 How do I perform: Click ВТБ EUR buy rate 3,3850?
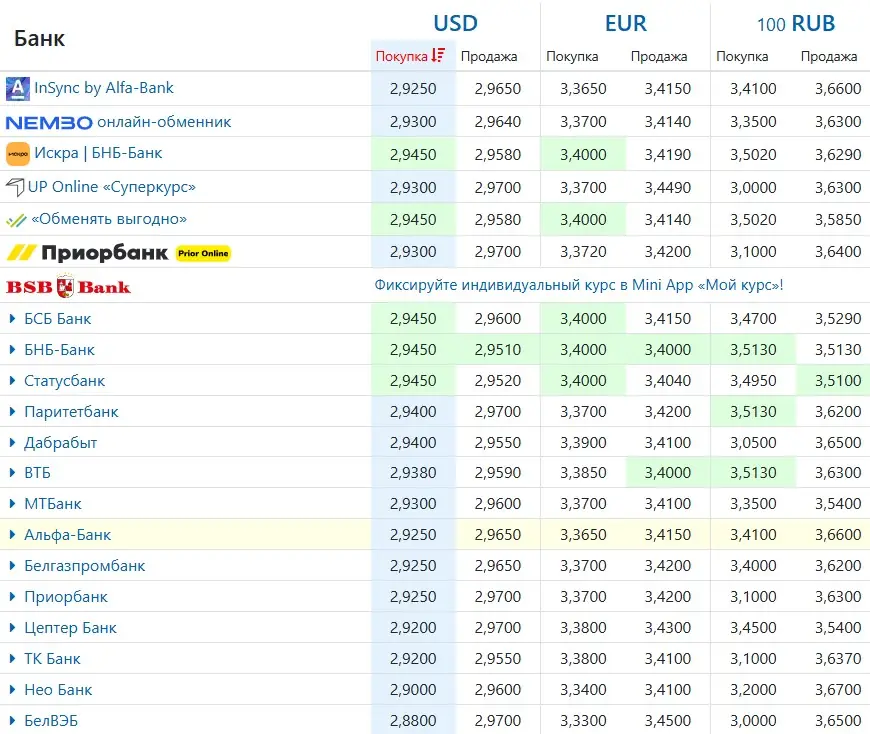583,473
